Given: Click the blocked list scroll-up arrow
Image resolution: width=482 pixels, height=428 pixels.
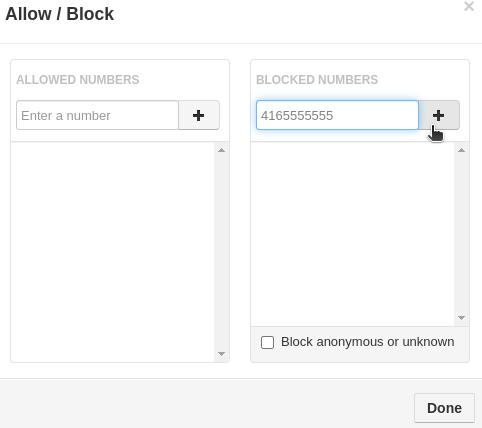Looking at the screenshot, I should point(461,150).
